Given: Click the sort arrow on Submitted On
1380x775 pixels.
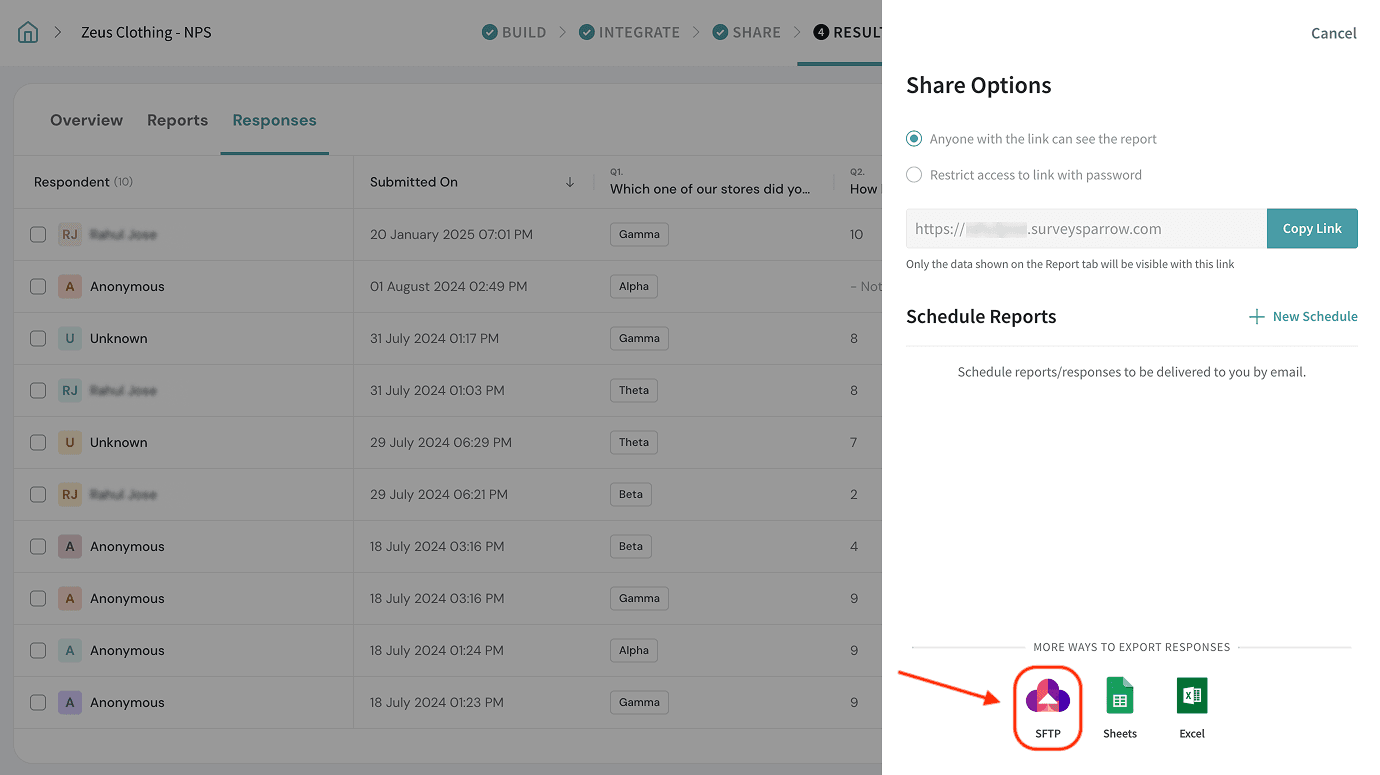Looking at the screenshot, I should (570, 182).
